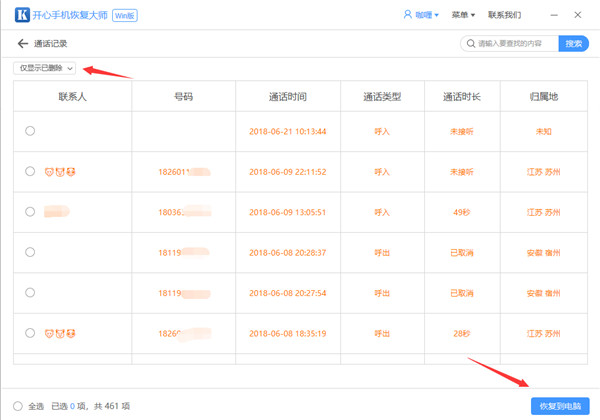The image size is (600, 420).
Task: Click the time 2018-06-08 18:35:19
Action: pyautogui.click(x=288, y=334)
